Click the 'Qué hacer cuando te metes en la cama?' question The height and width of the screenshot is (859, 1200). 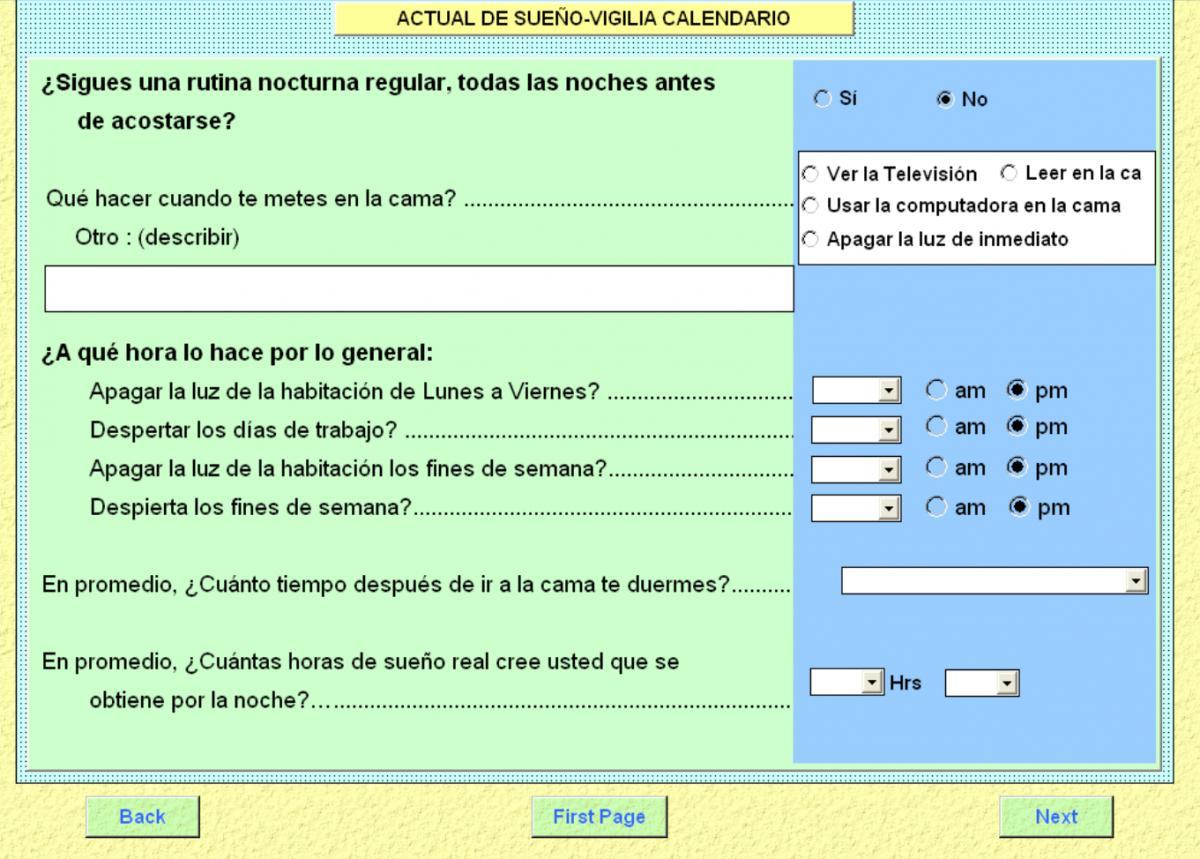click(x=251, y=198)
